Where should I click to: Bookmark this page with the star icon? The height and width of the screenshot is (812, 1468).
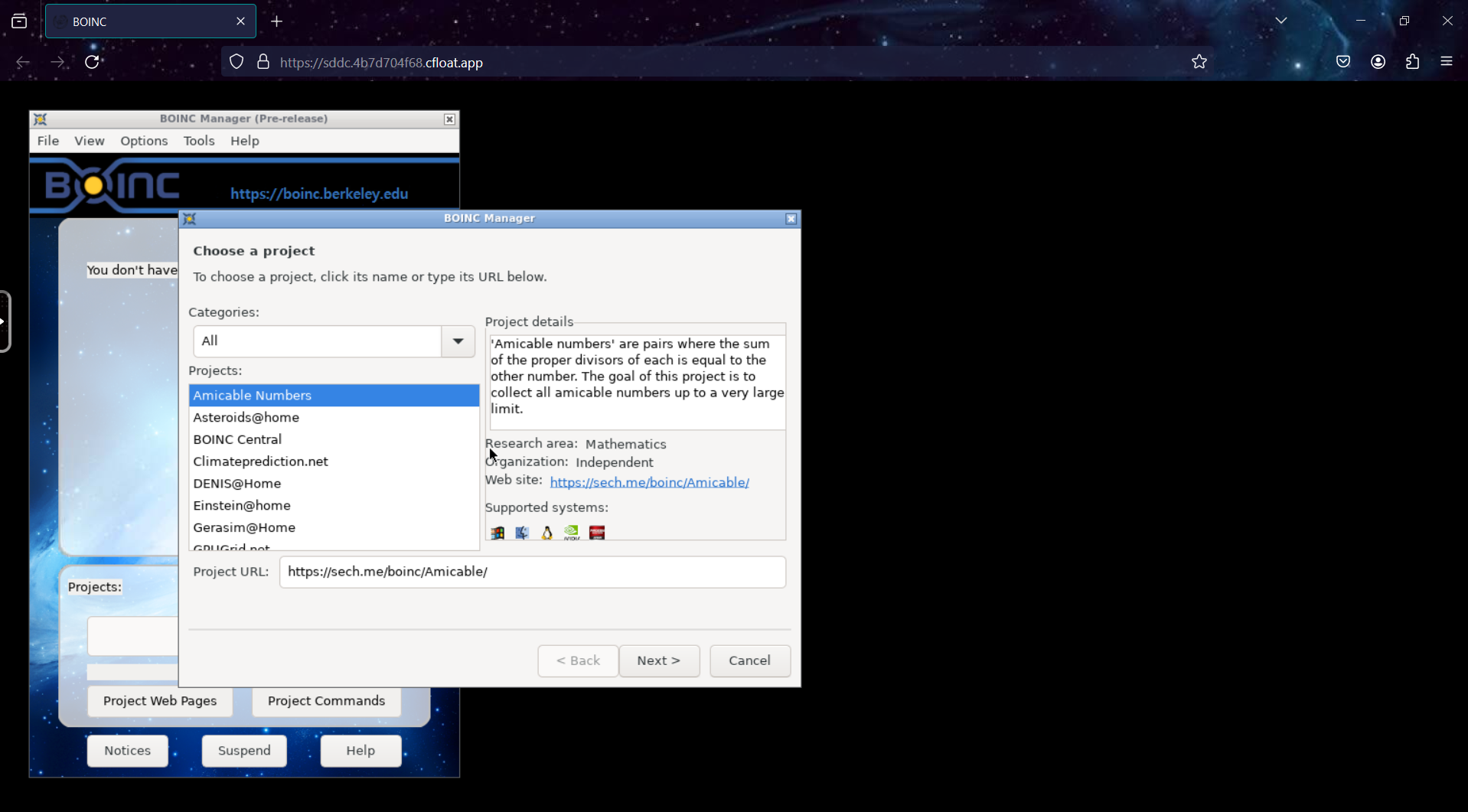tap(1199, 62)
